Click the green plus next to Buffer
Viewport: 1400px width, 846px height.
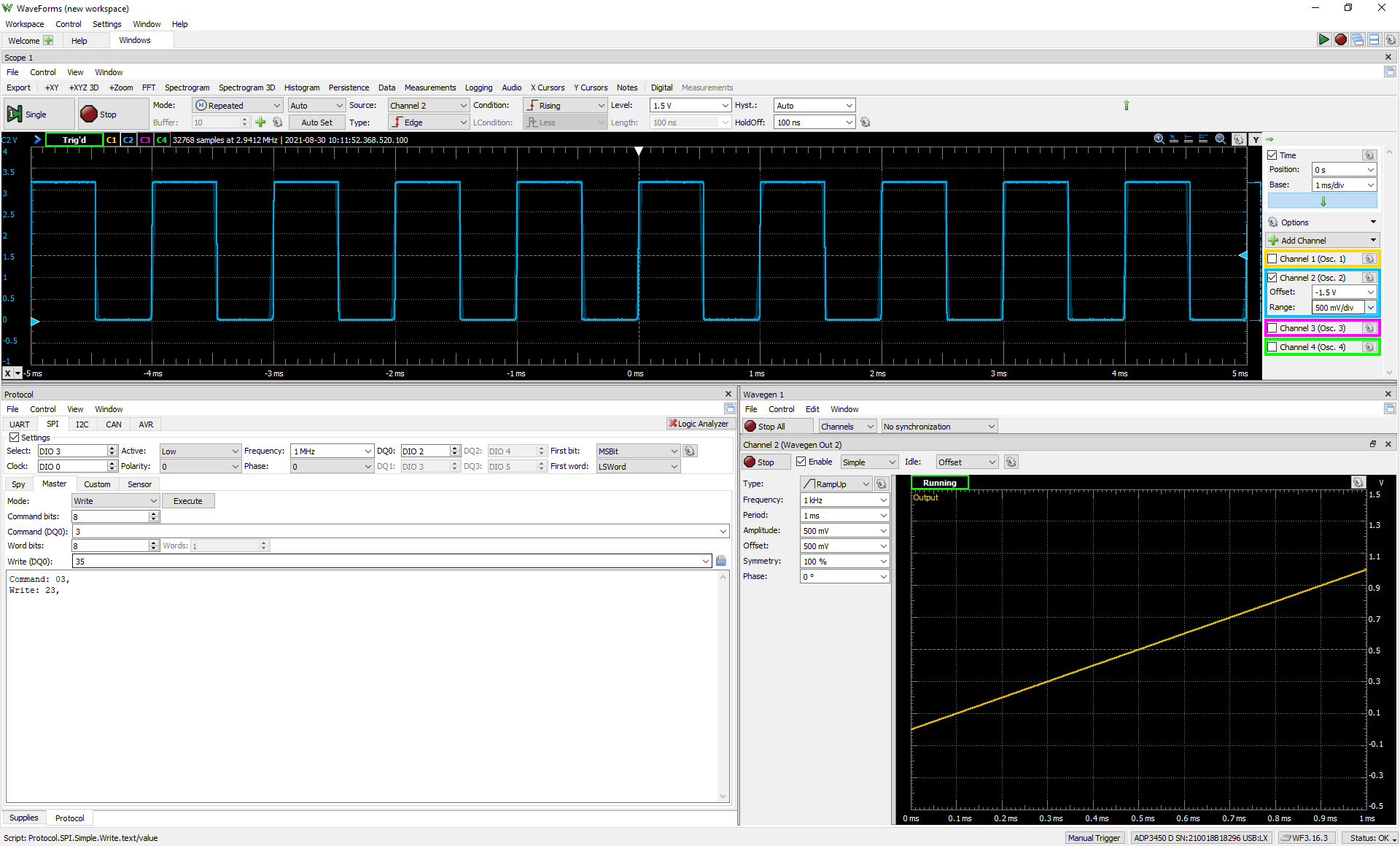(x=260, y=123)
